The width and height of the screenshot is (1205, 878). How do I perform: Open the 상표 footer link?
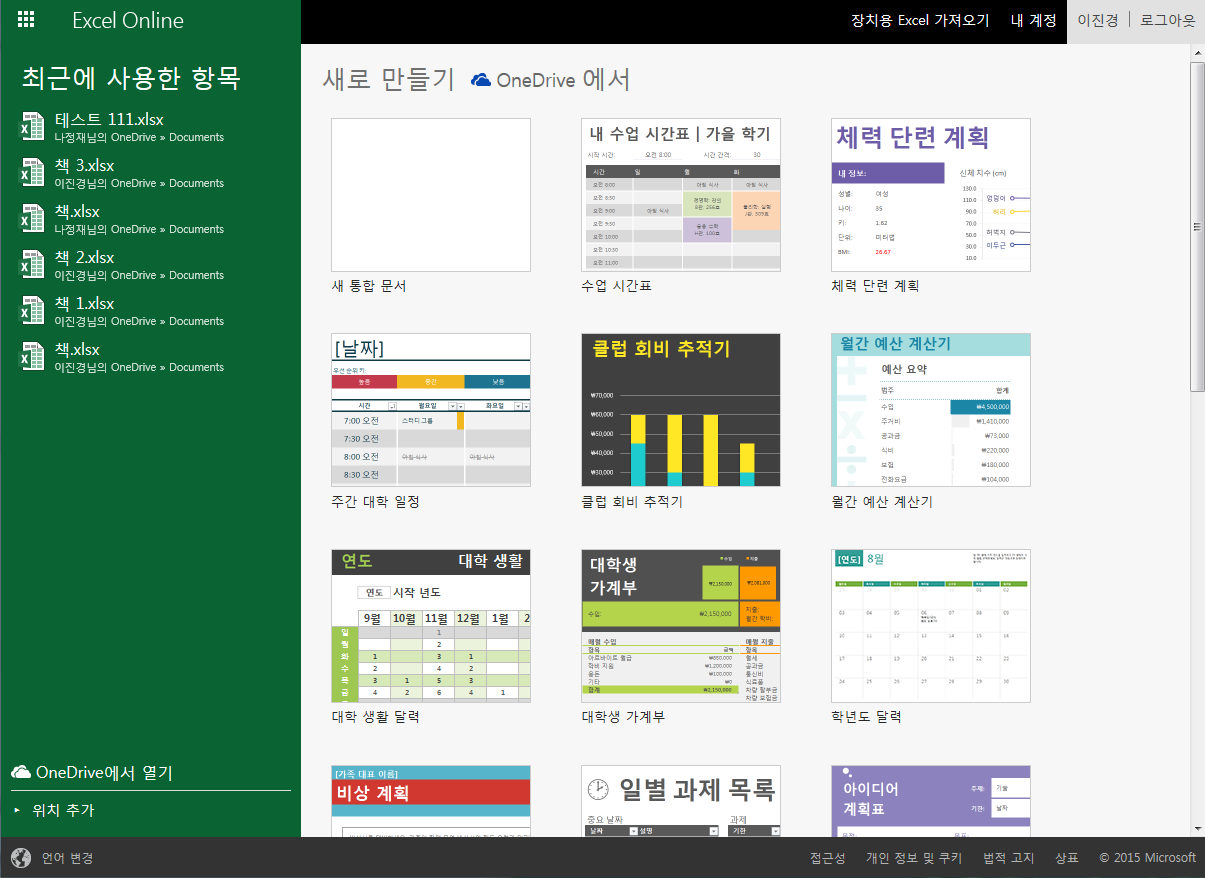pos(1067,858)
